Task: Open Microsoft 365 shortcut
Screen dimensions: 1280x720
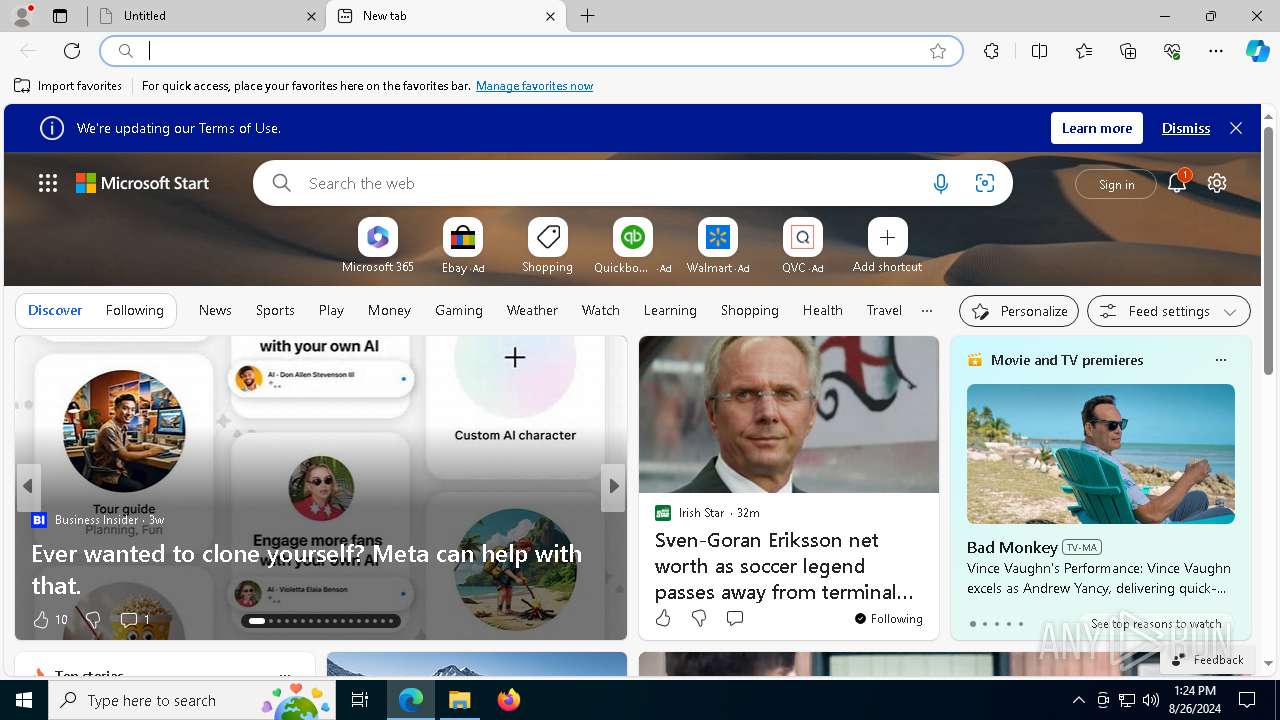Action: point(377,245)
